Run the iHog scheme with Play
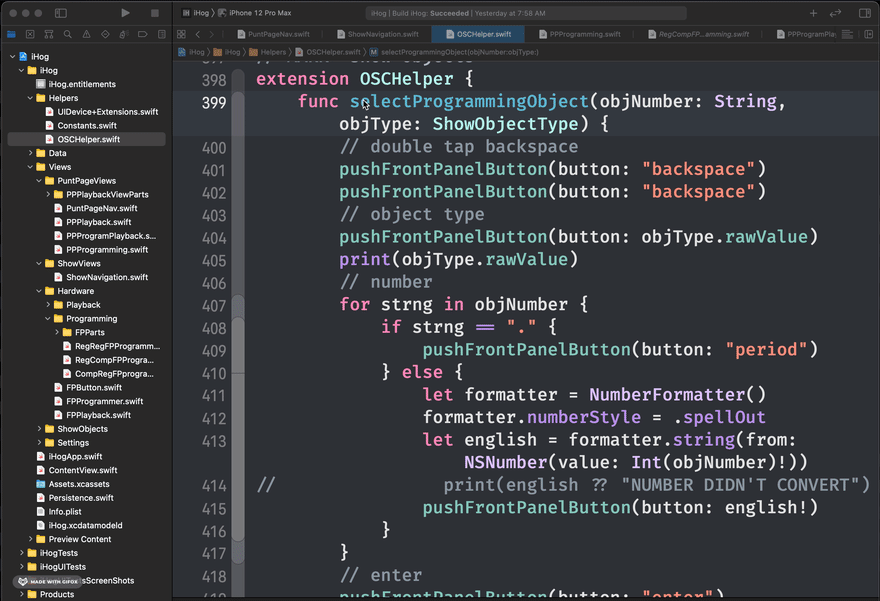The height and width of the screenshot is (601, 880). 125,13
